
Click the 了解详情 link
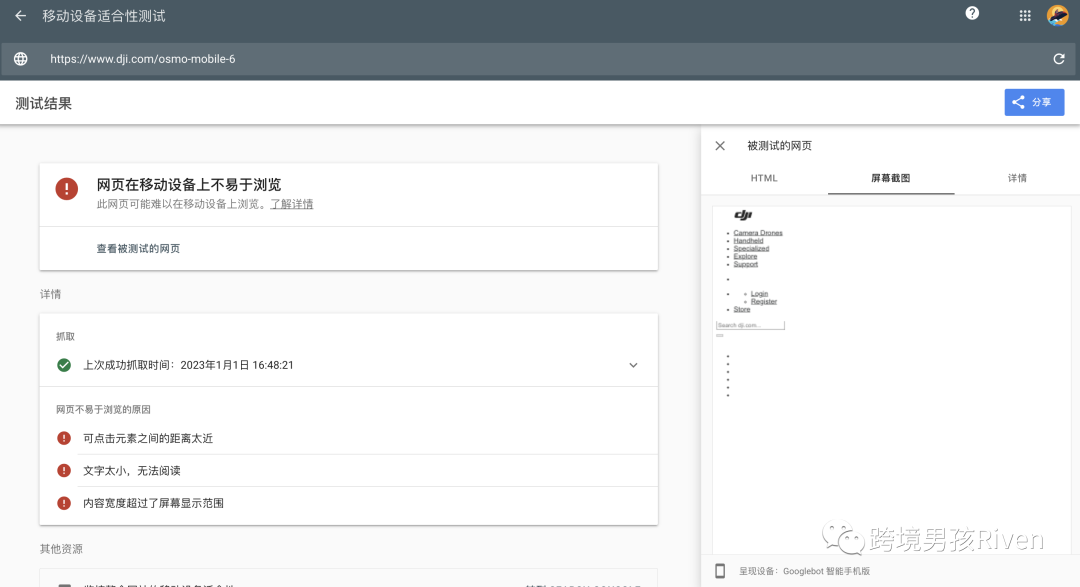click(x=291, y=204)
